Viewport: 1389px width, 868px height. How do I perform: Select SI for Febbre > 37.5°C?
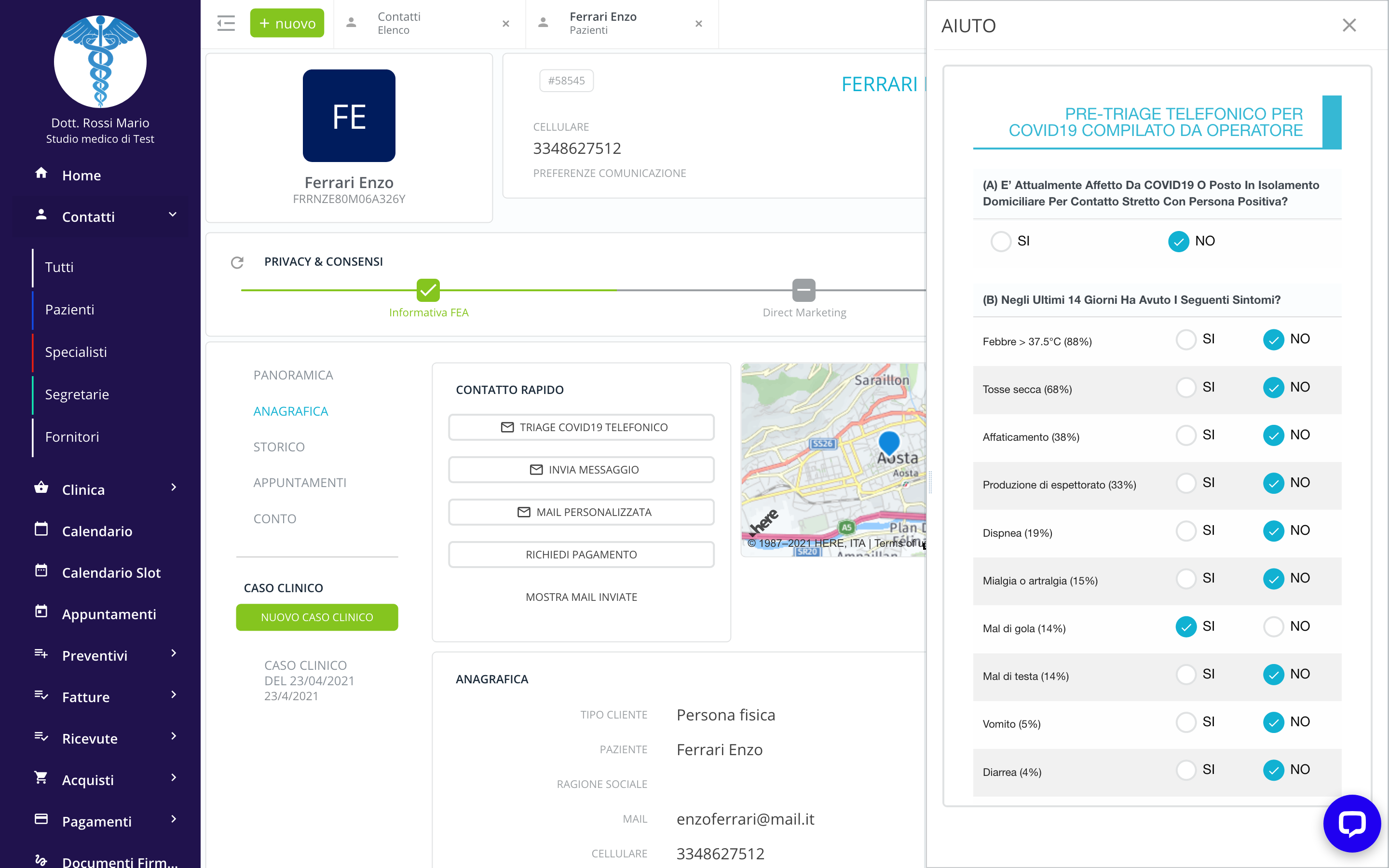(1186, 339)
